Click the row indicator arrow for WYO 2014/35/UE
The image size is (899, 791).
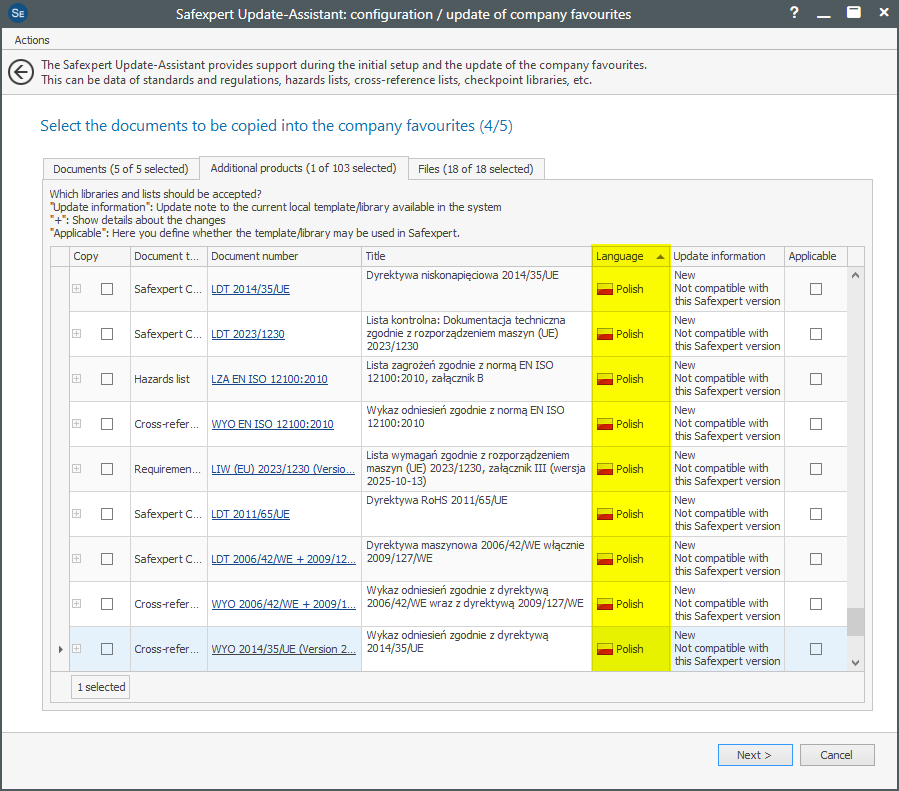[x=60, y=649]
